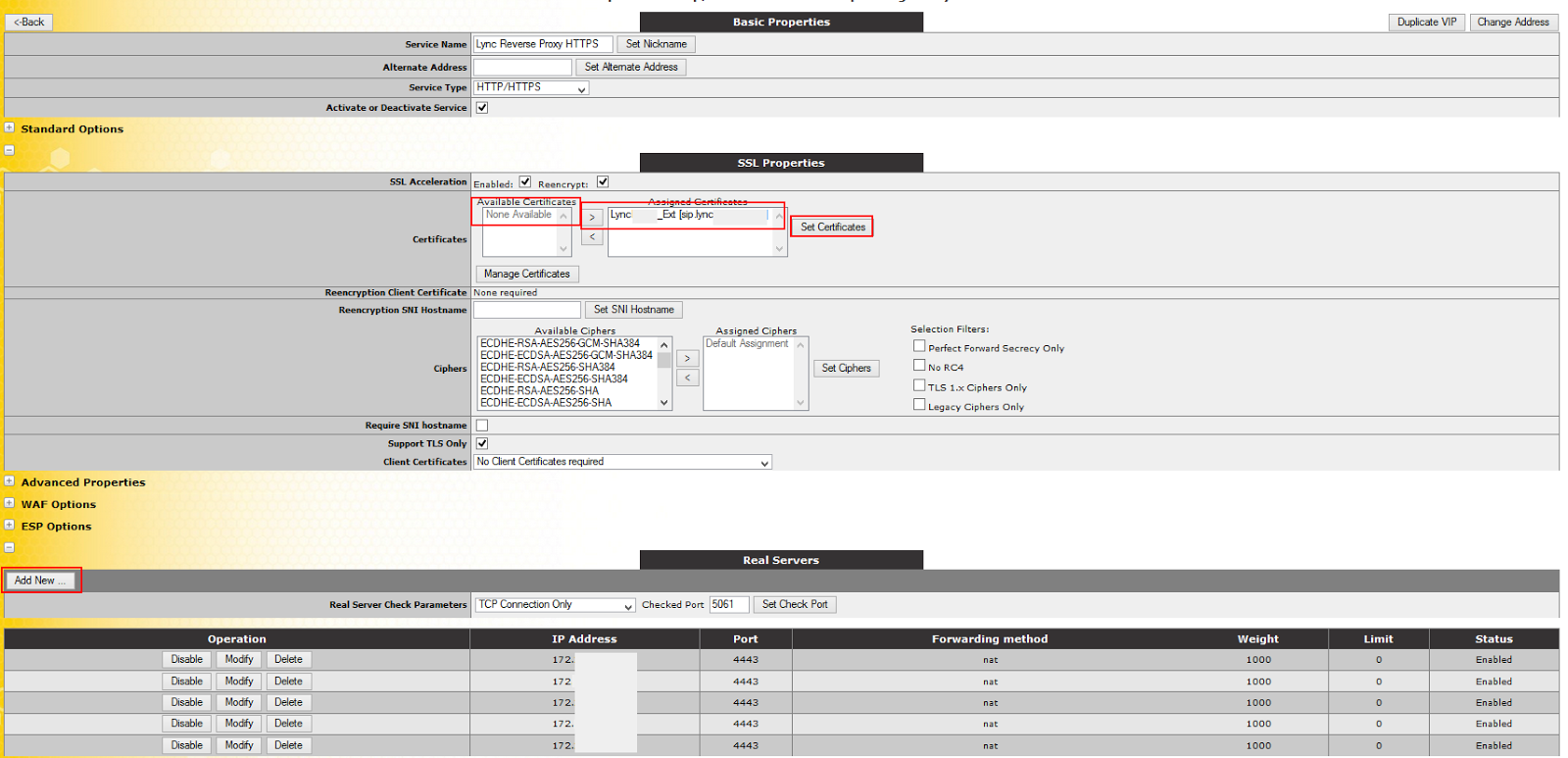Expand the ESP Options section
Screen dimensions: 1568x758
[x=9, y=525]
